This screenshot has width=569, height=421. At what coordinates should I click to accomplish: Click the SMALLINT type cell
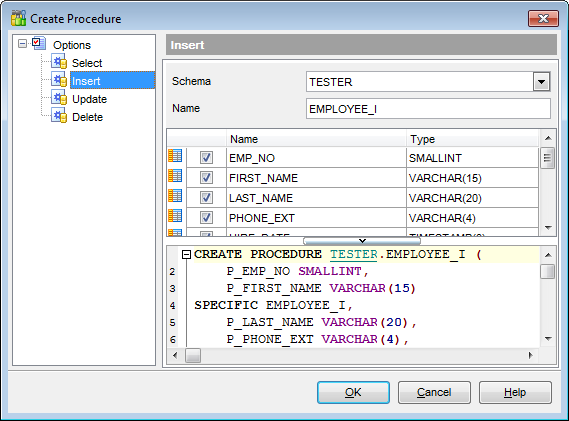tap(472, 158)
